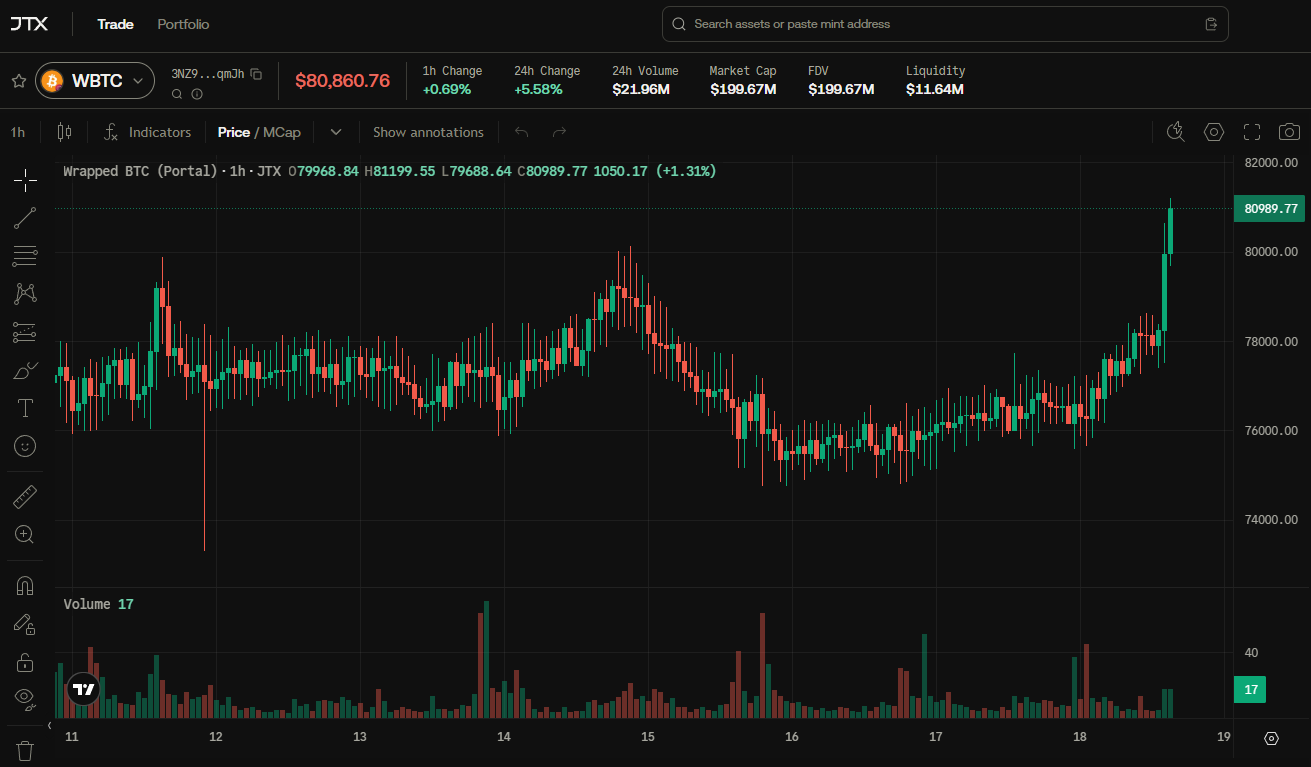Open the Fibonacci retracement tool
The height and width of the screenshot is (767, 1311).
25,256
